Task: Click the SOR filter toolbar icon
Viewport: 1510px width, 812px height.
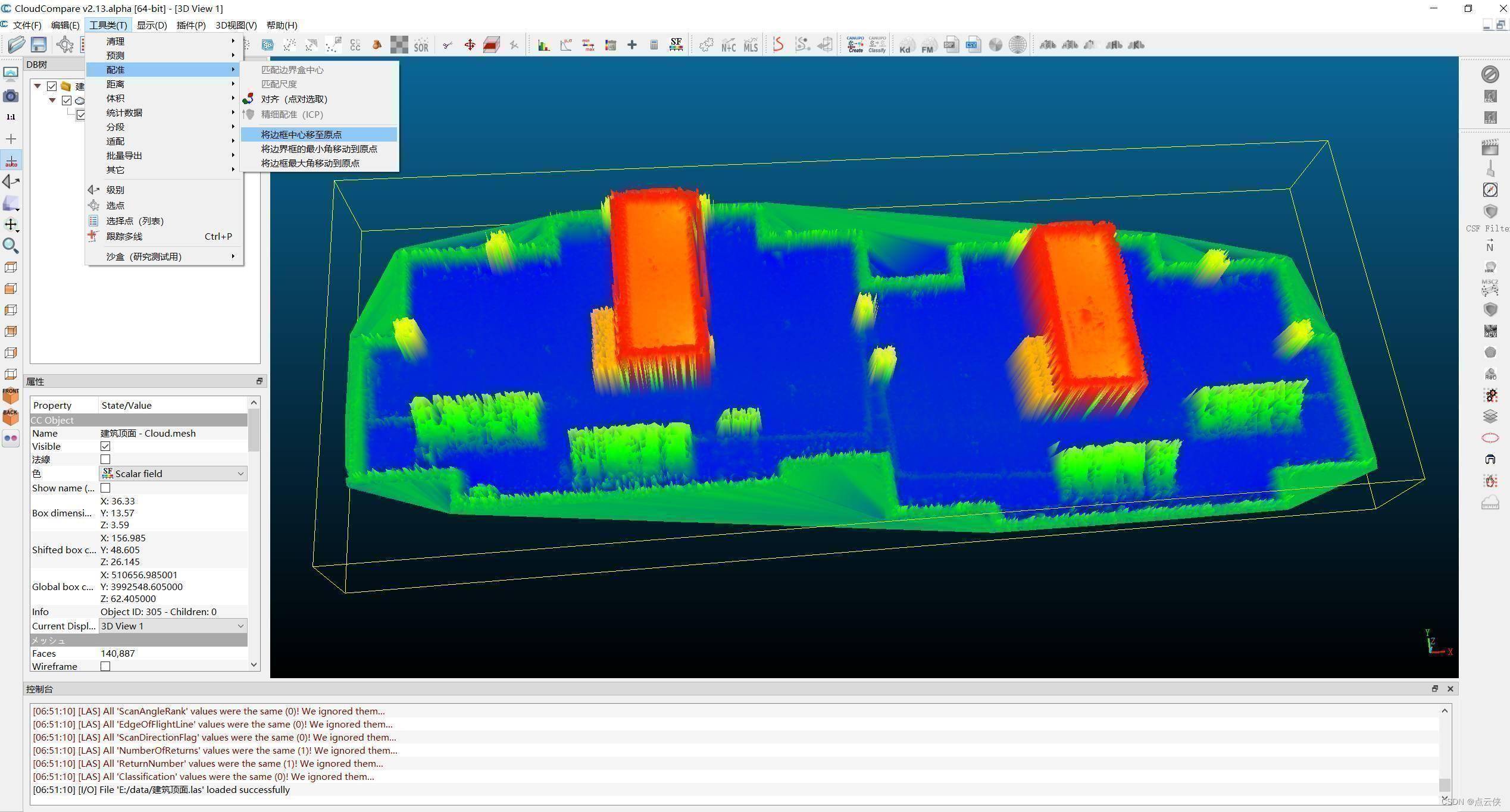Action: click(421, 45)
